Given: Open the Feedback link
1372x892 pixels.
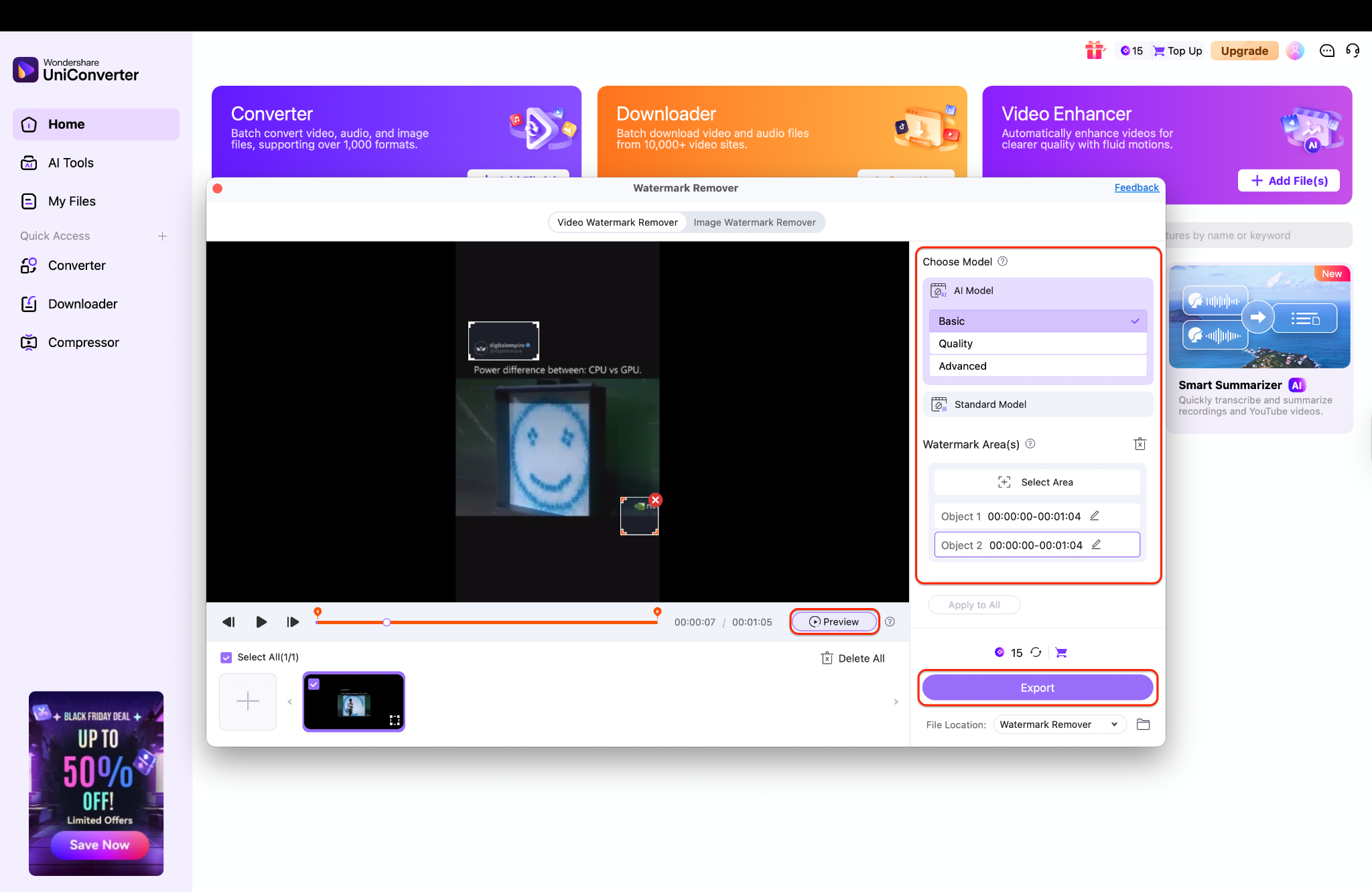Looking at the screenshot, I should tap(1136, 188).
